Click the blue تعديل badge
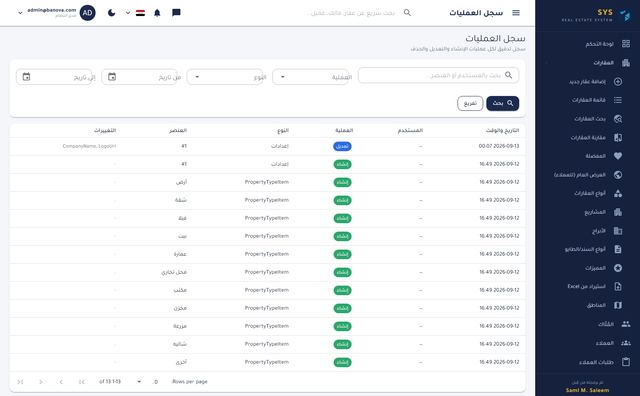 (x=342, y=146)
